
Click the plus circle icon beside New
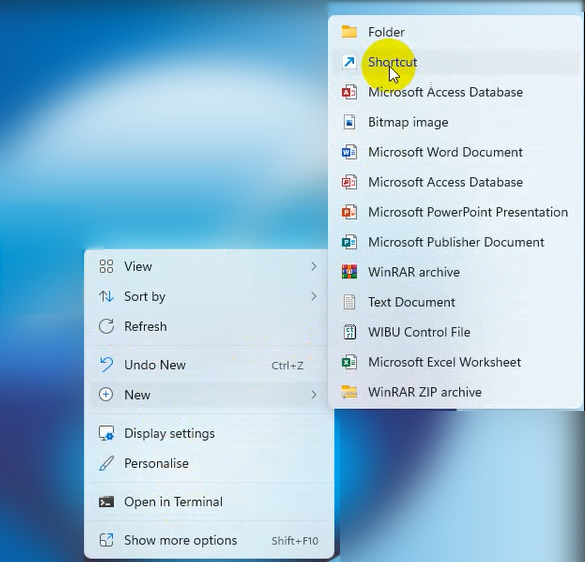(106, 394)
